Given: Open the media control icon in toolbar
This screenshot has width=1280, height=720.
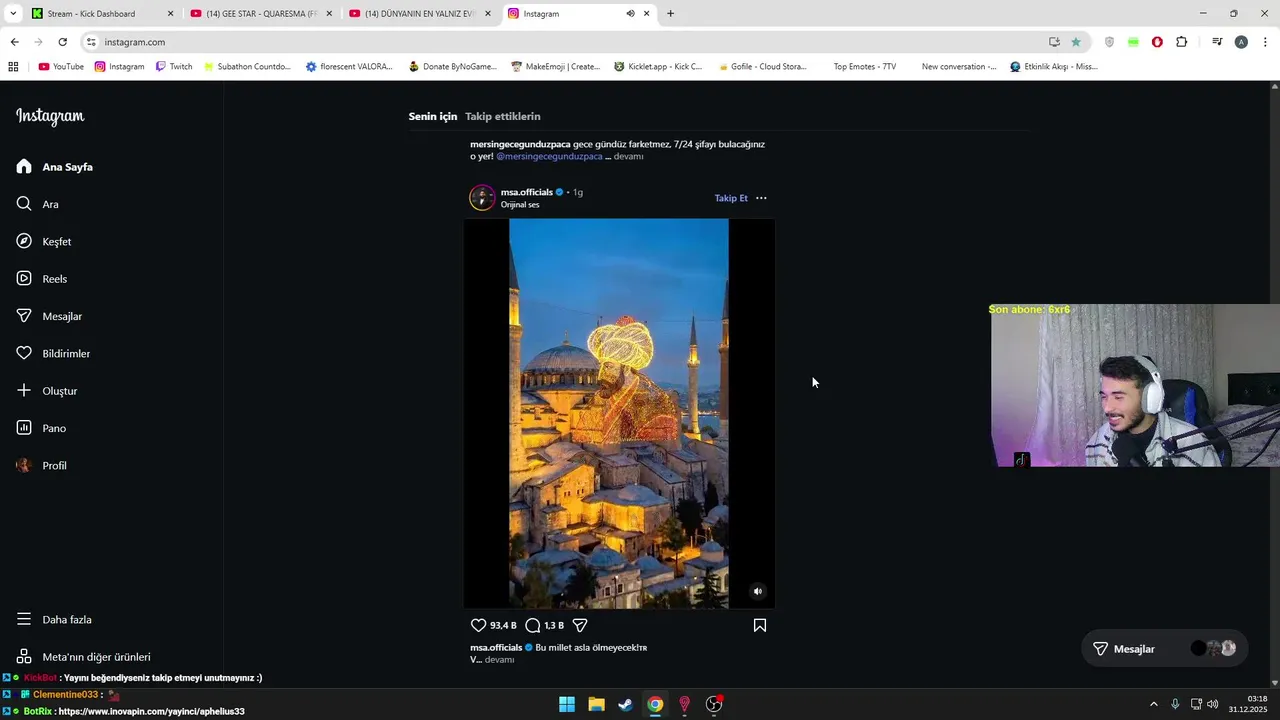Looking at the screenshot, I should pos(1217,42).
